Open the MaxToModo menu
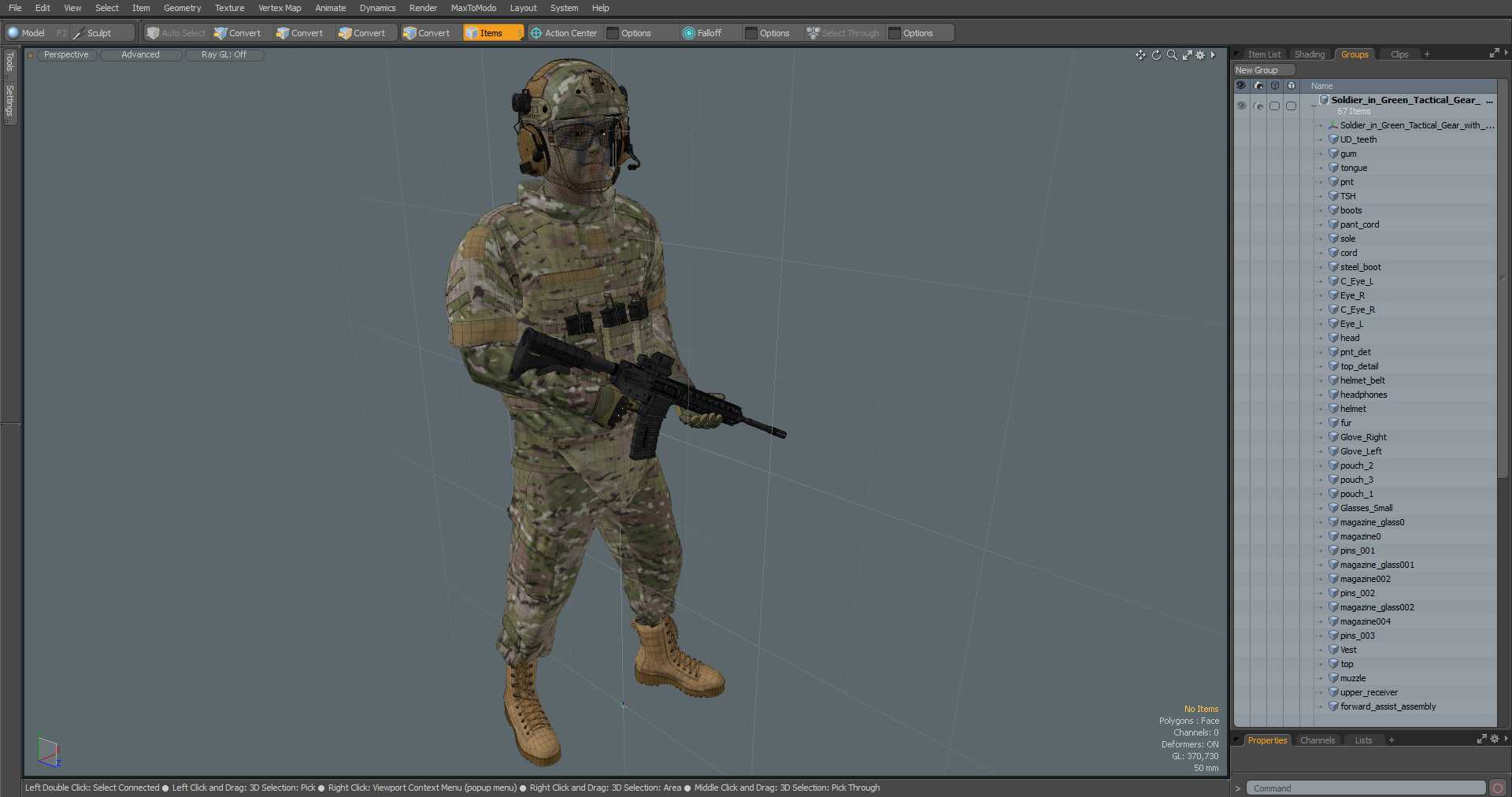This screenshot has height=797, width=1512. pyautogui.click(x=473, y=8)
